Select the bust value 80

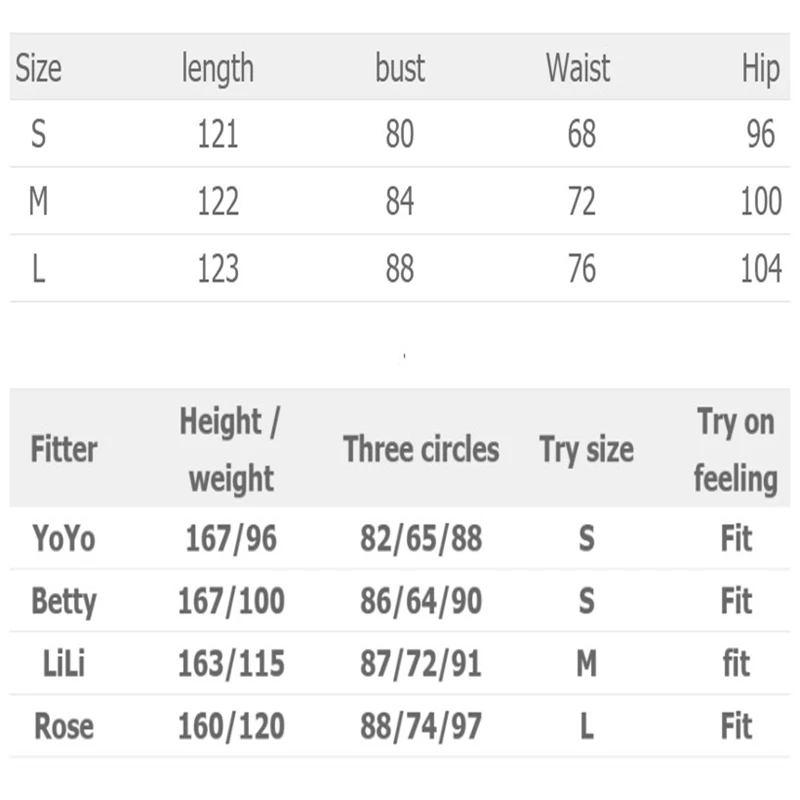400,134
